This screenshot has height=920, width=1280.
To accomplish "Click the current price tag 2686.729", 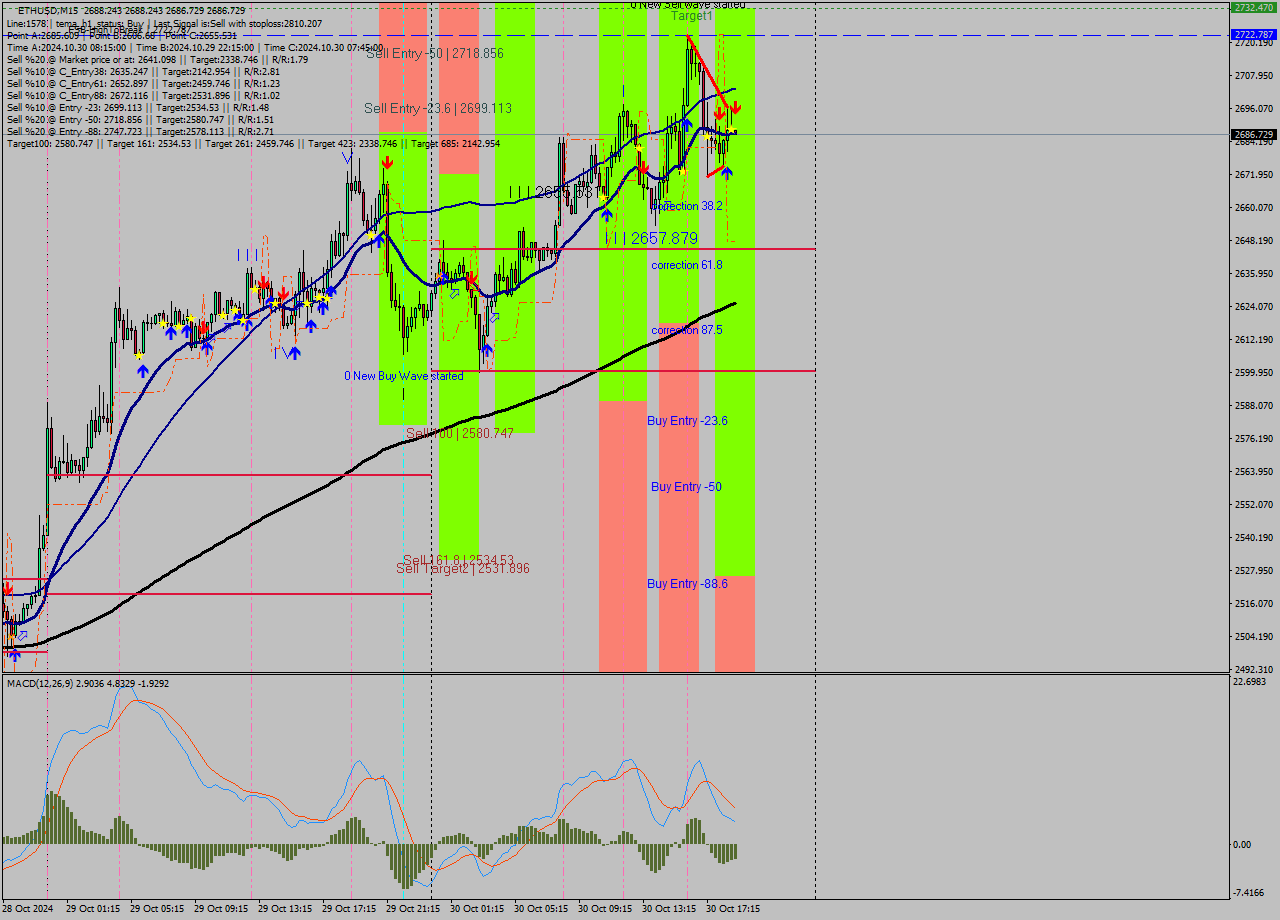I will click(1254, 134).
